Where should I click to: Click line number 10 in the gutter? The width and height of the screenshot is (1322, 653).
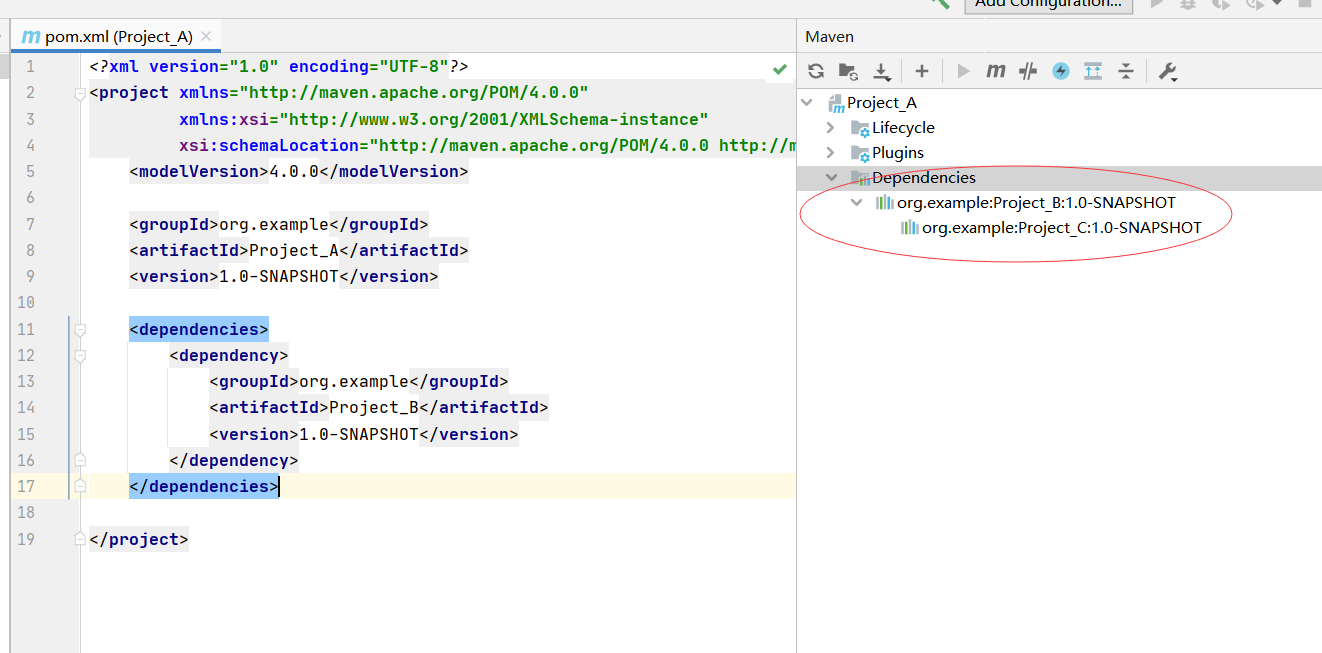(x=26, y=302)
